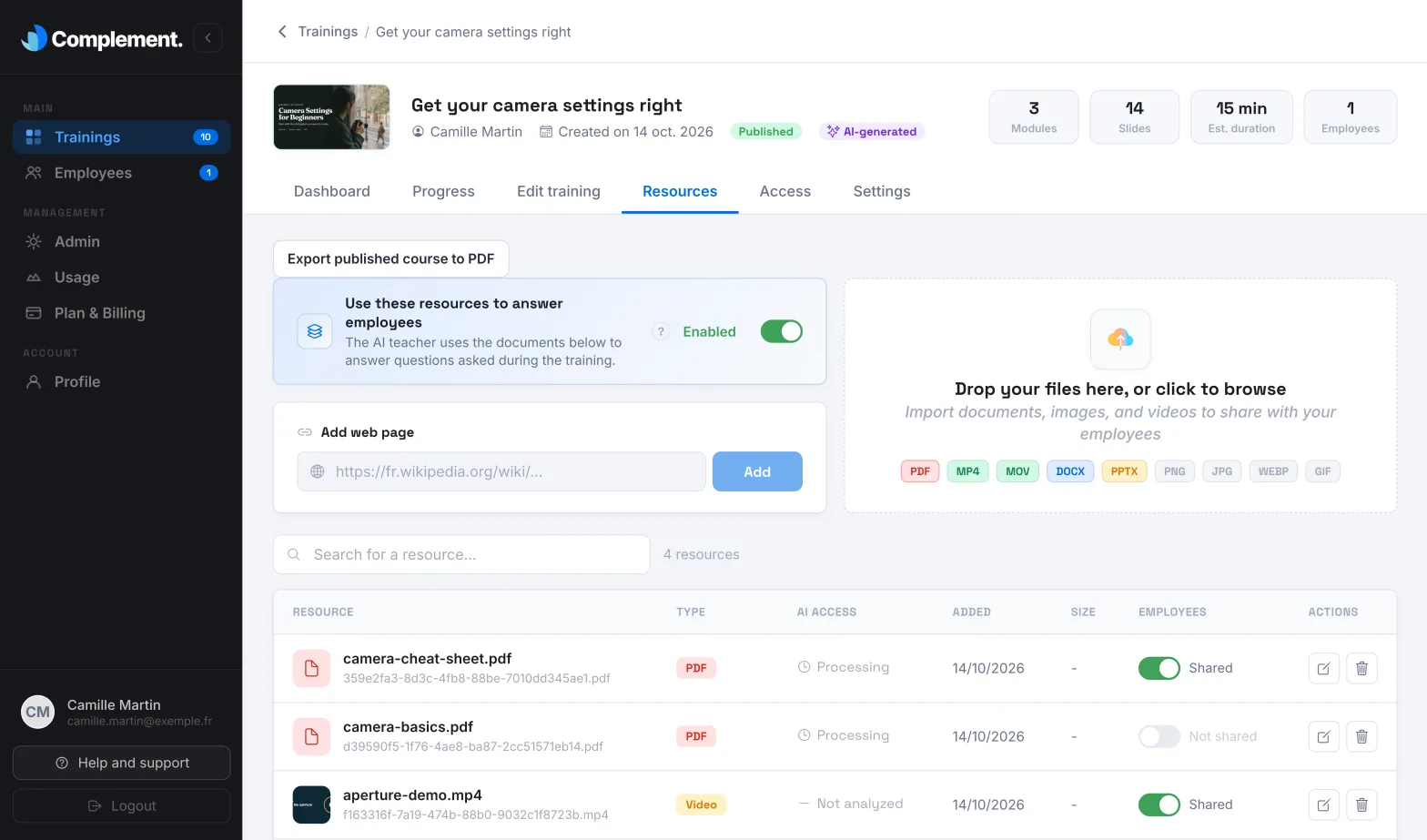Open the course cover thumbnail
Viewport: 1427px width, 840px height.
[331, 117]
